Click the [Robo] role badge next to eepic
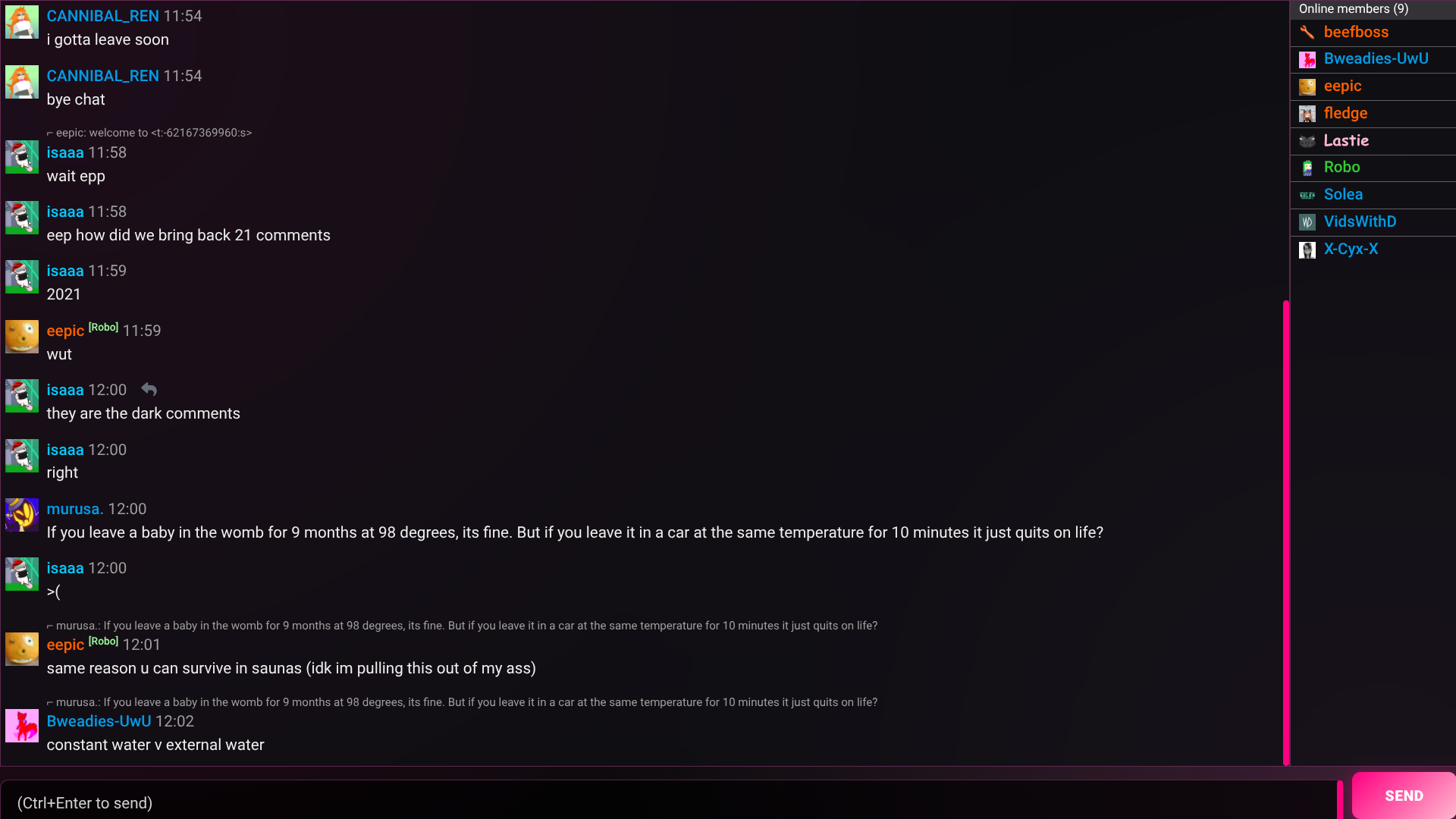This screenshot has width=1456, height=819. 103,326
